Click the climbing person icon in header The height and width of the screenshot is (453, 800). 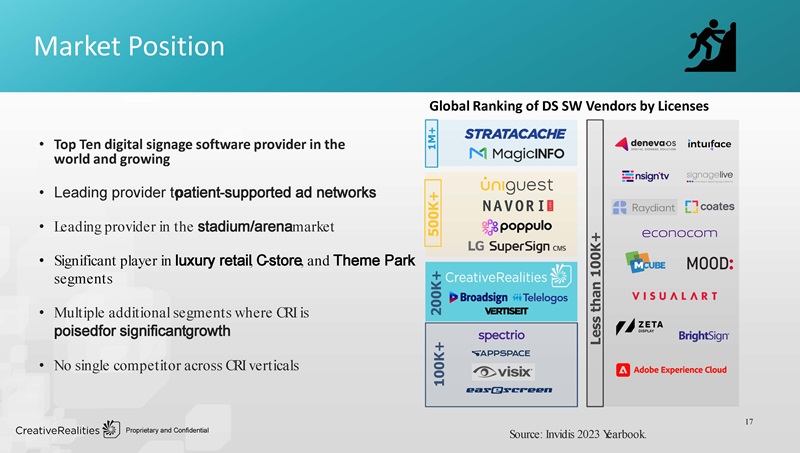pos(711,45)
